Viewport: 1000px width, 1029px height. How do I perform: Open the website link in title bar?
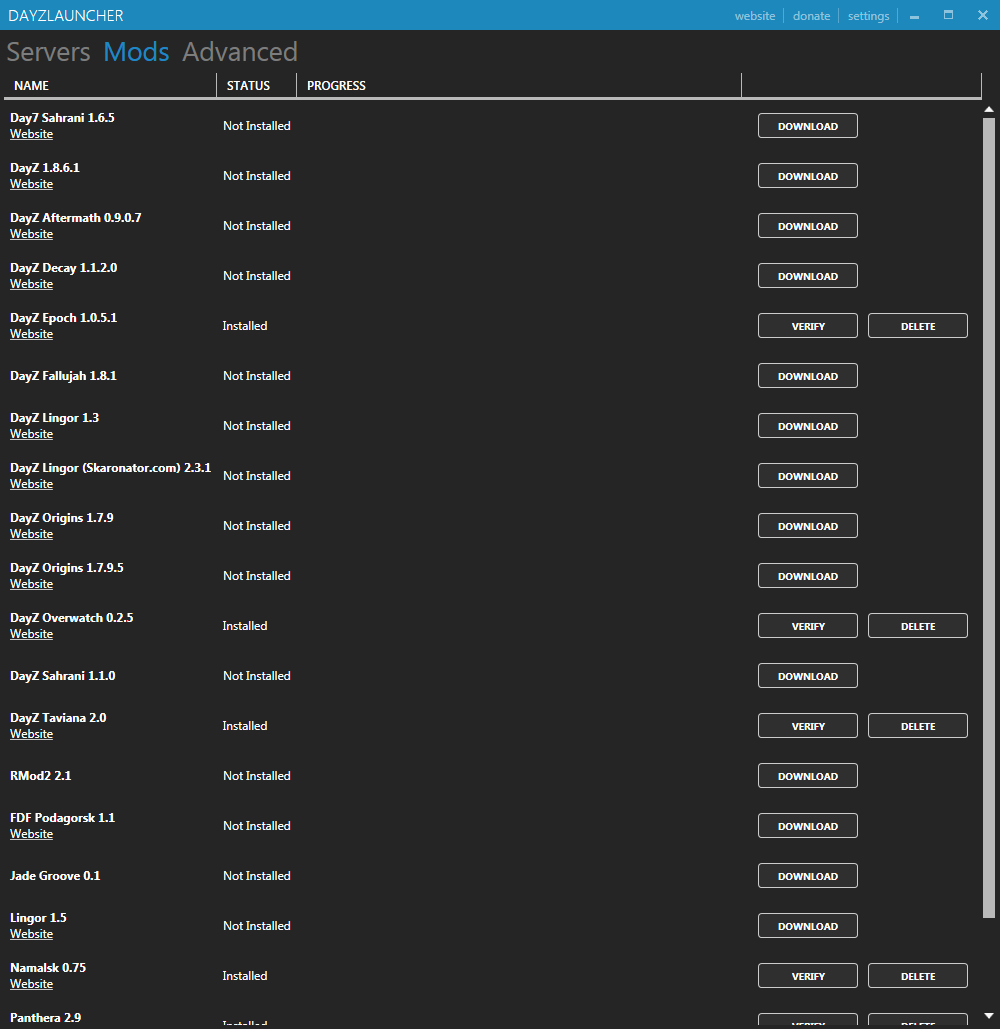coord(755,16)
